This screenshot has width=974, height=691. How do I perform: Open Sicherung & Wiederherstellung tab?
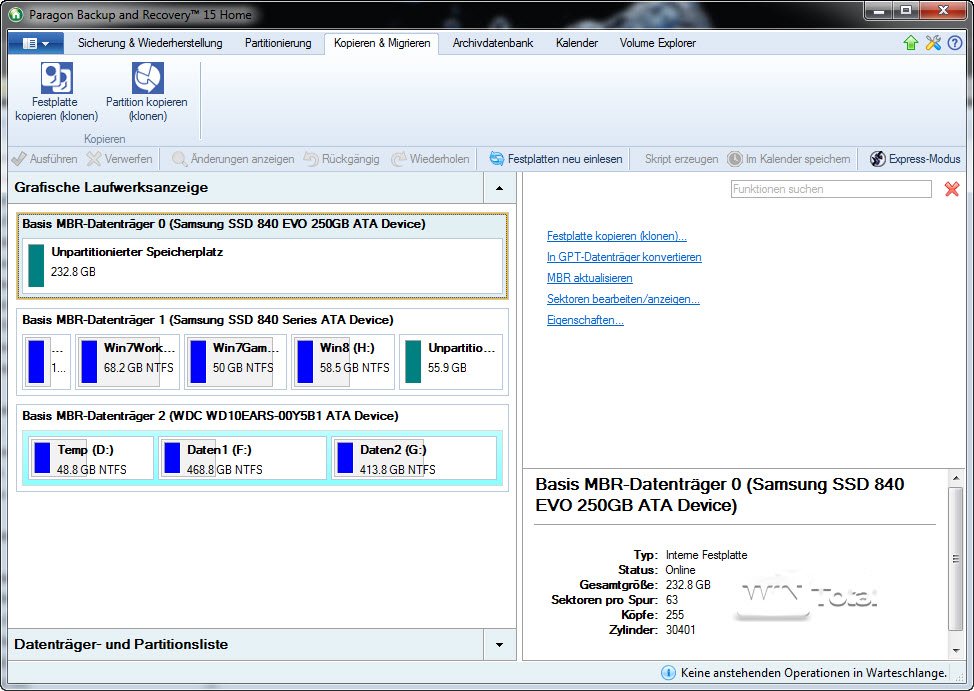click(150, 43)
